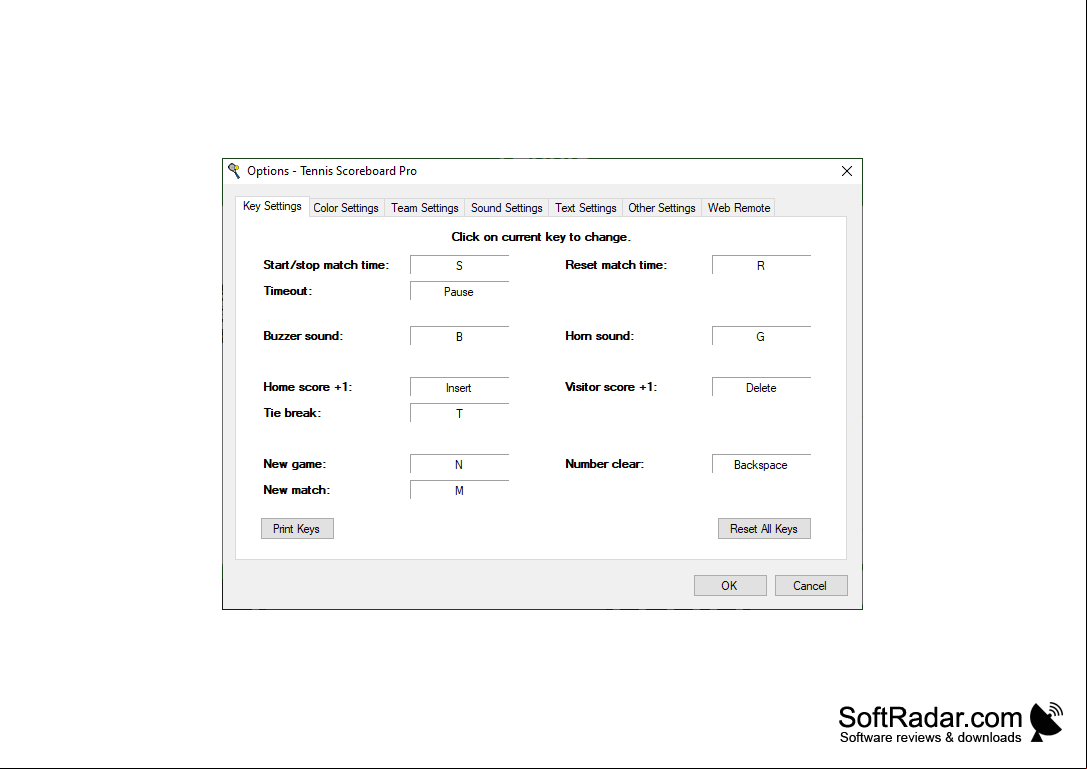The image size is (1087, 769).
Task: Change the New match key field
Action: (459, 491)
